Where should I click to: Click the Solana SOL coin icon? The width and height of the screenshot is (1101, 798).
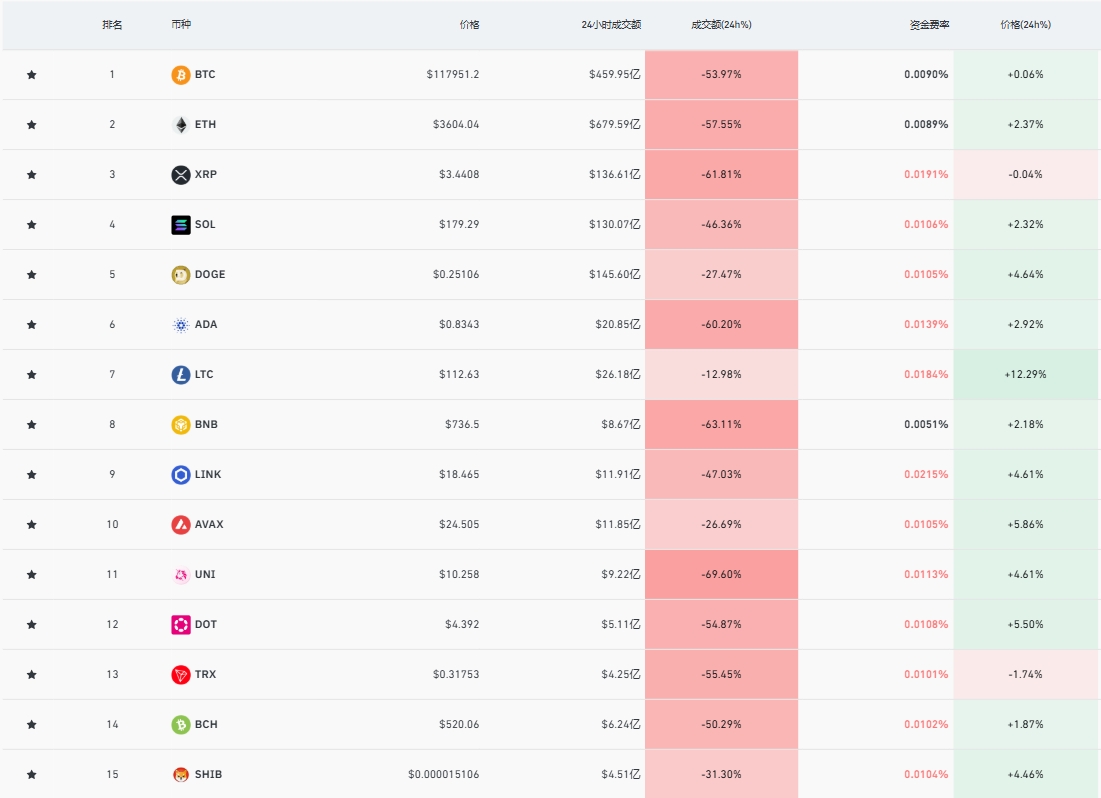pyautogui.click(x=180, y=225)
